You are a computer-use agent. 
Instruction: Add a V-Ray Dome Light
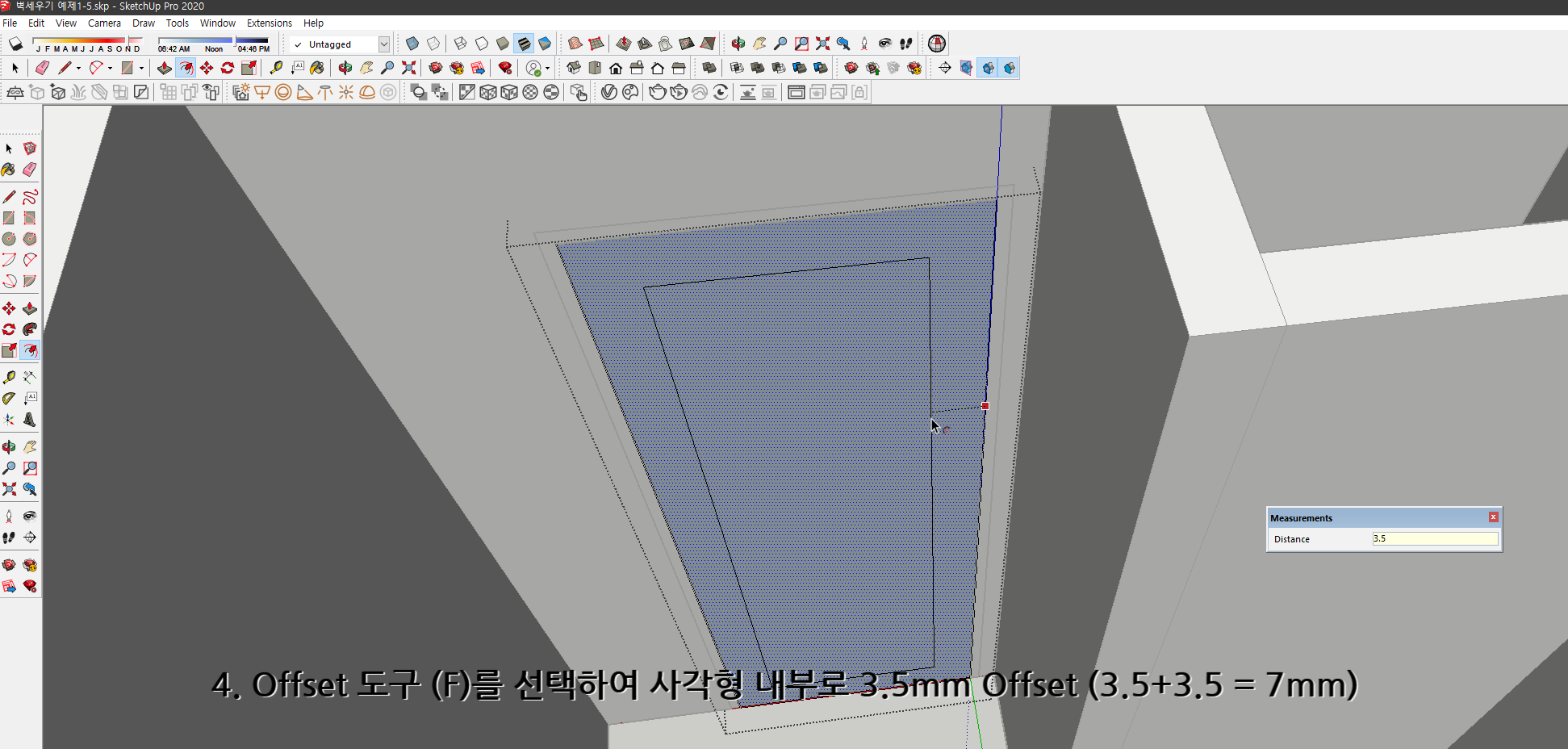click(367, 92)
